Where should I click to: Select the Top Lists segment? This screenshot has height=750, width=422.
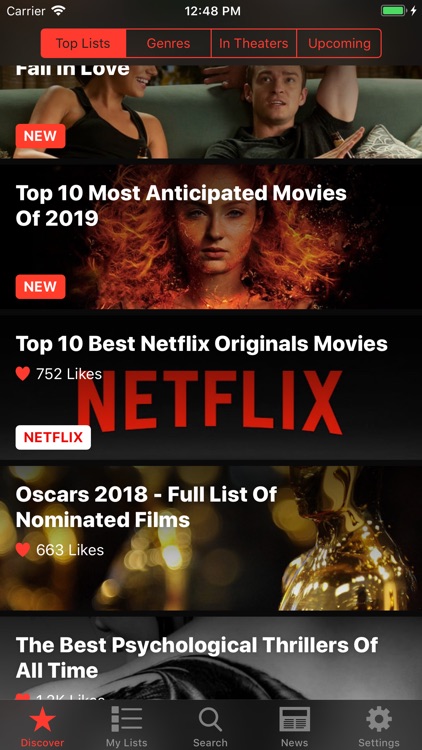point(83,44)
